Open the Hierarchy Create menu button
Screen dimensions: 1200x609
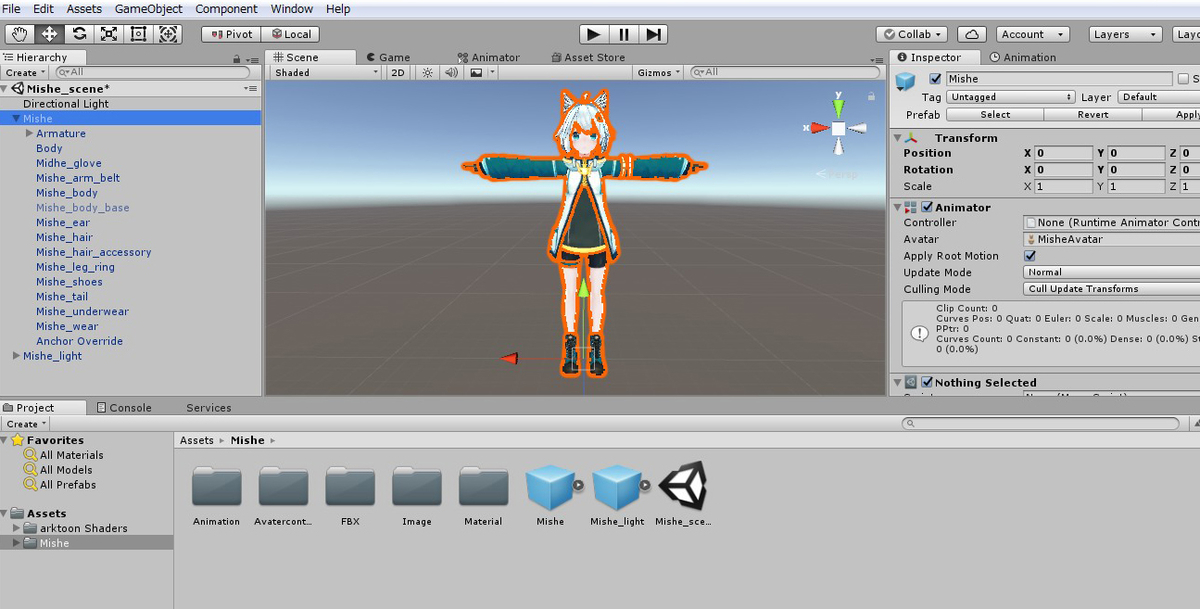click(25, 72)
